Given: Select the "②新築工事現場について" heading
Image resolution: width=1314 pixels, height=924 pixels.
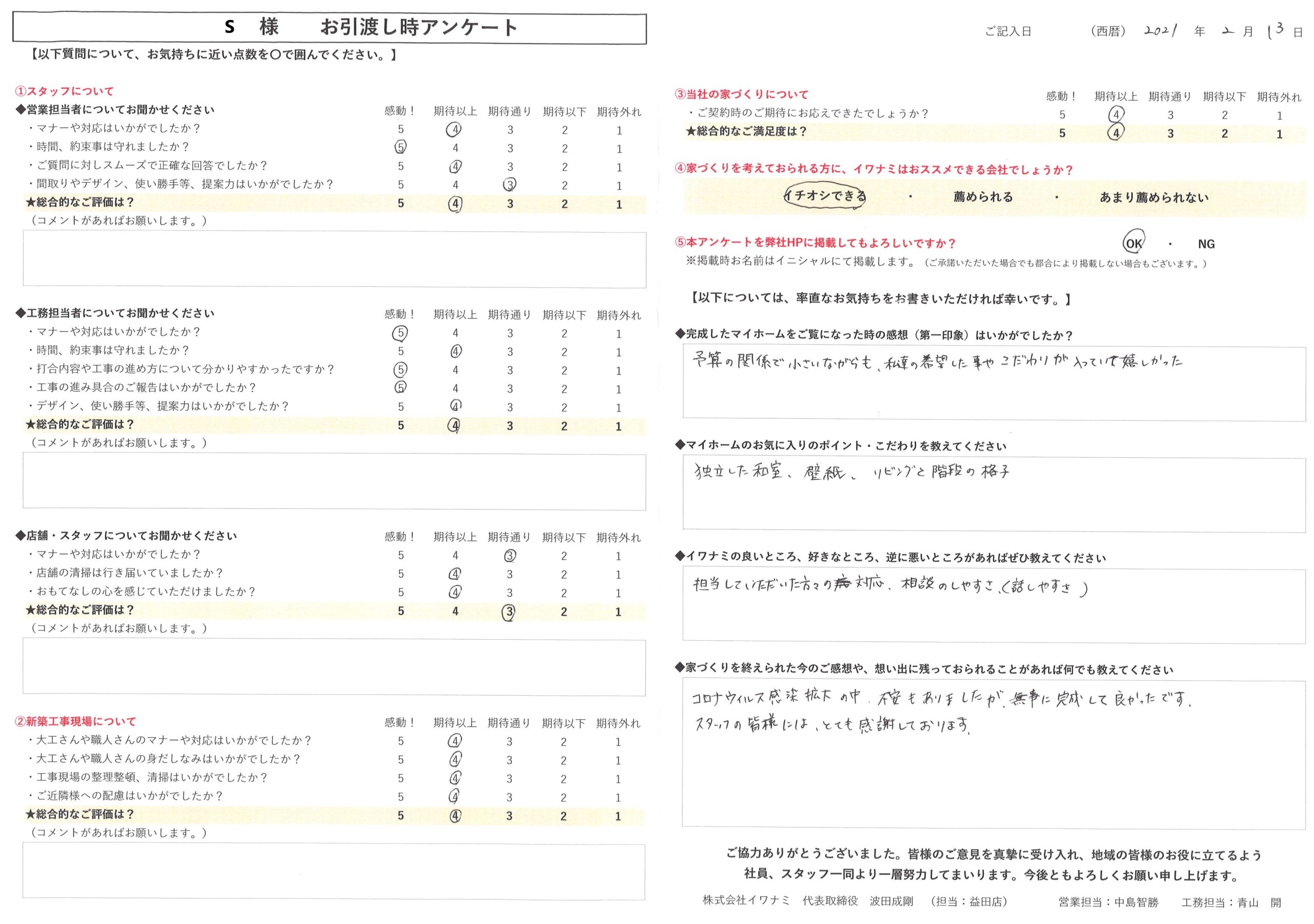Looking at the screenshot, I should [x=75, y=721].
